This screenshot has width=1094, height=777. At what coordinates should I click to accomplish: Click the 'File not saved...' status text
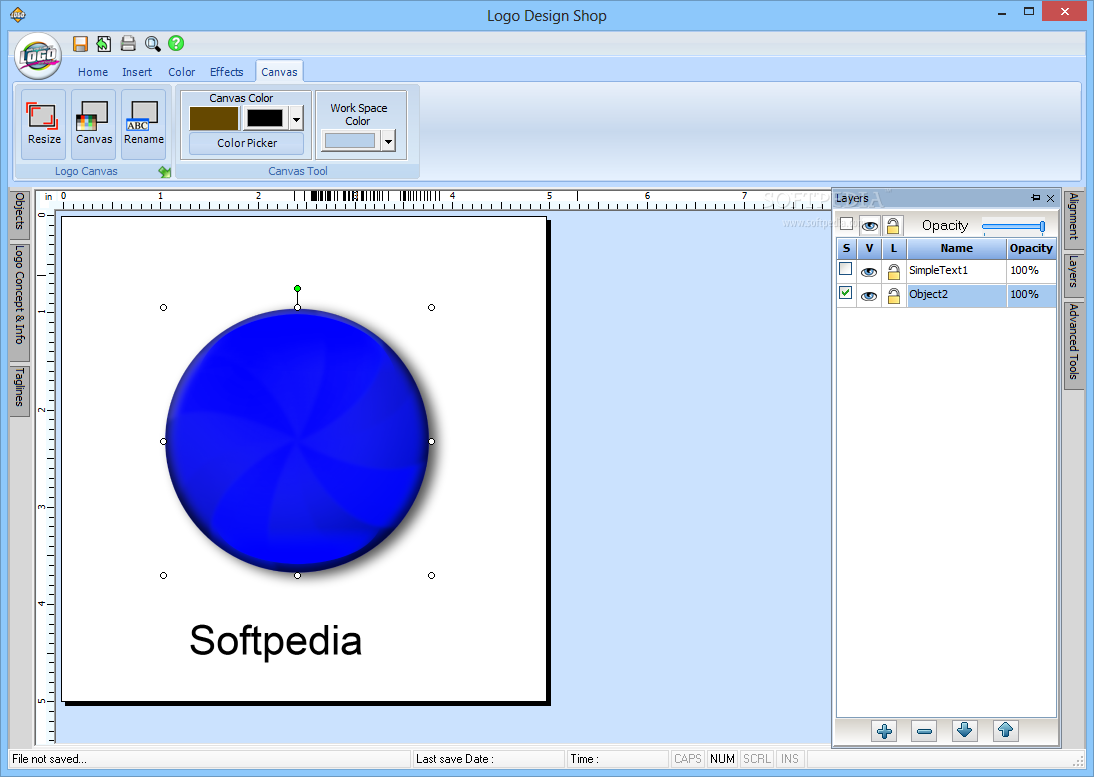50,759
